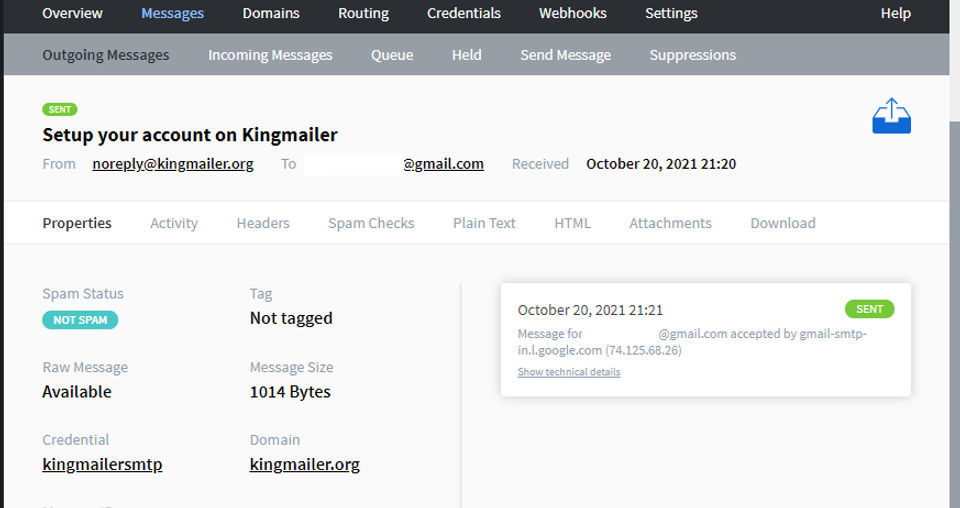
Task: Open the Credentials section
Action: pyautogui.click(x=463, y=13)
